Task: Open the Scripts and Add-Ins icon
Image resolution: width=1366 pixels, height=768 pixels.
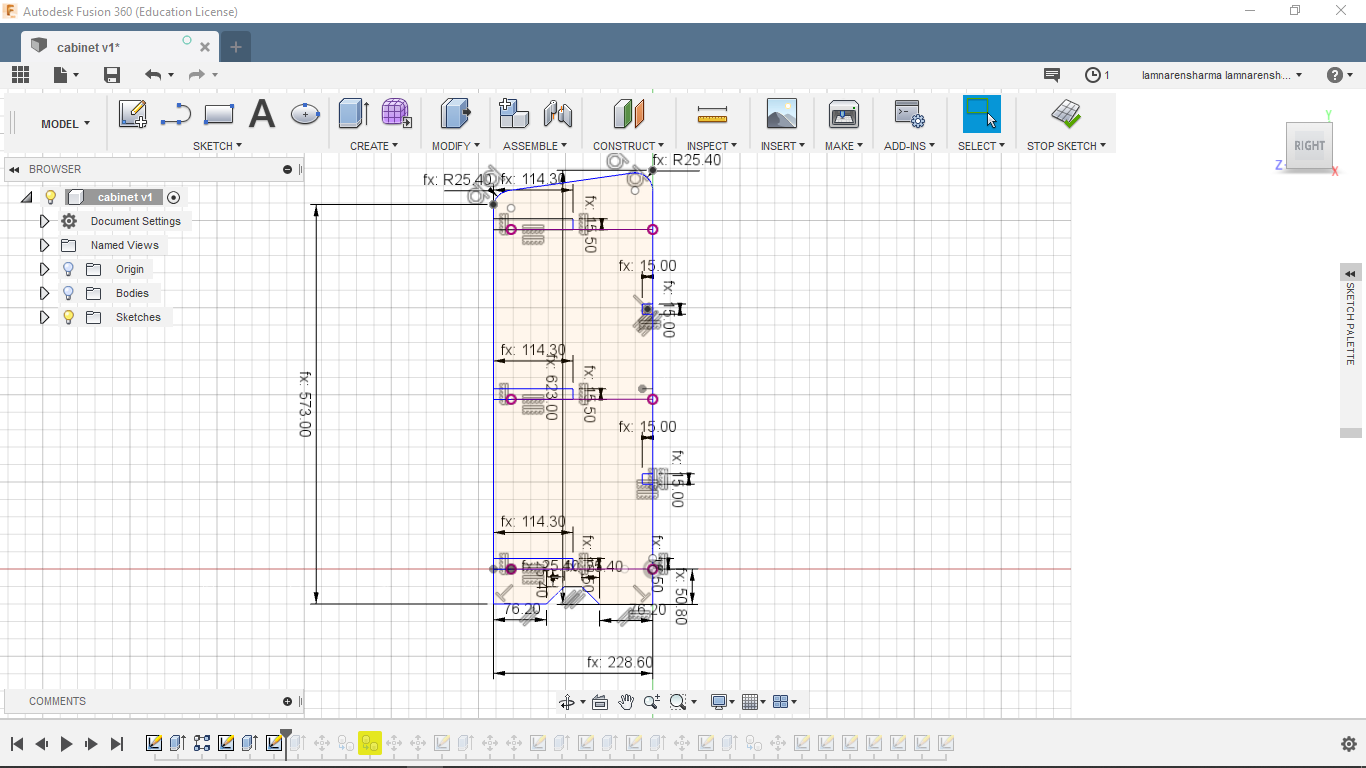Action: pos(908,114)
